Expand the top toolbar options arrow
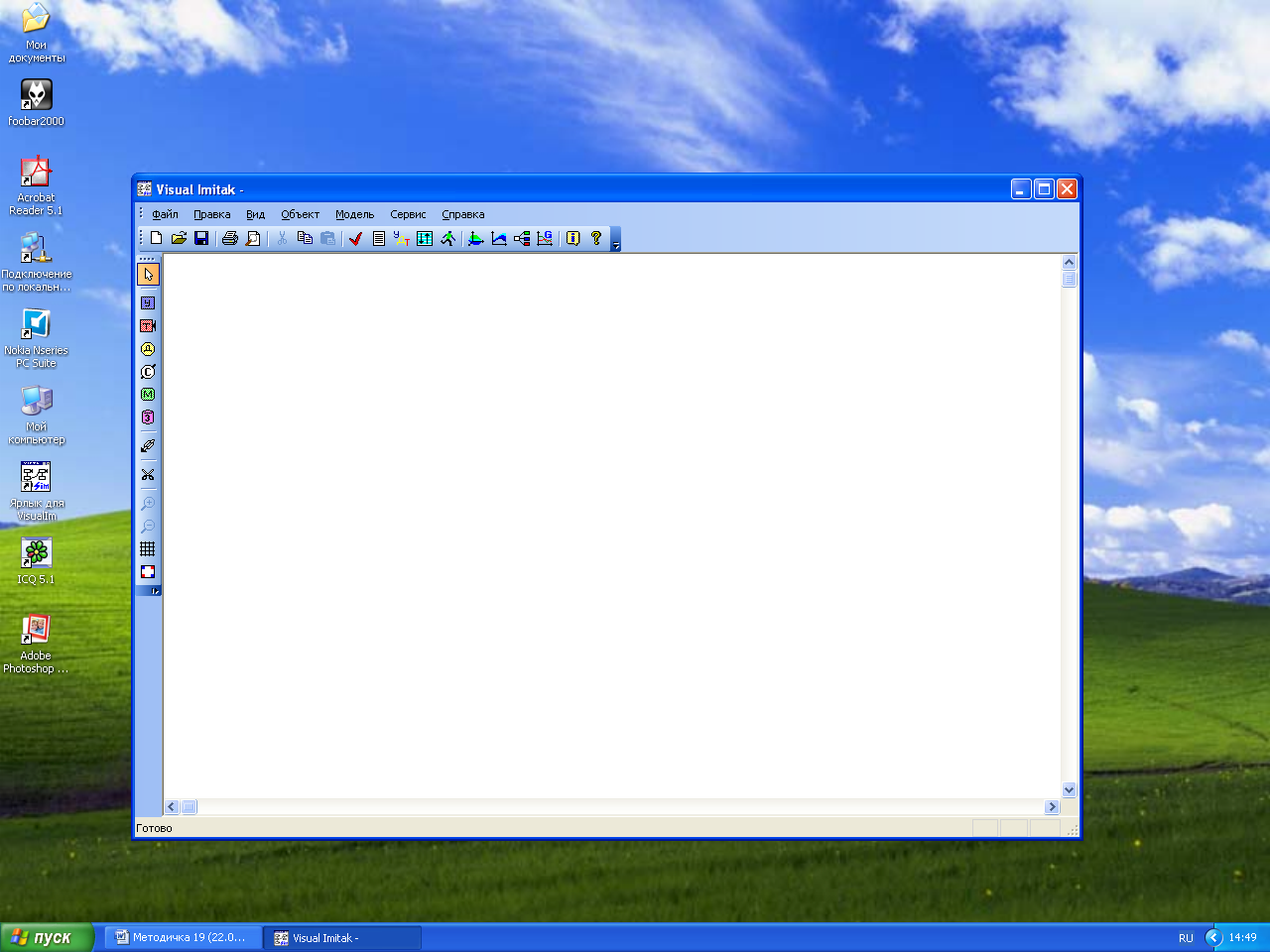This screenshot has height=952, width=1270. point(615,240)
